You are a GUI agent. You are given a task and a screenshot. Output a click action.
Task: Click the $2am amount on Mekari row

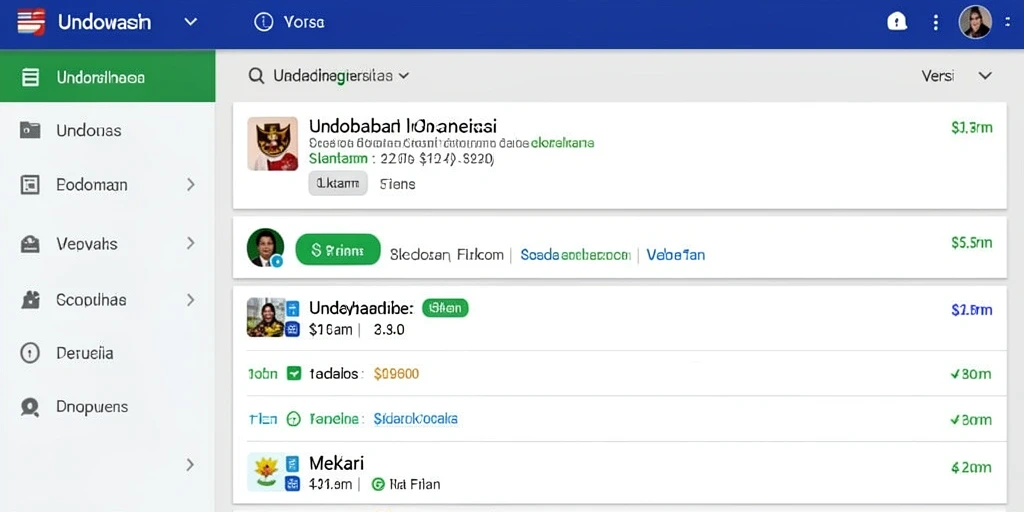pos(972,468)
